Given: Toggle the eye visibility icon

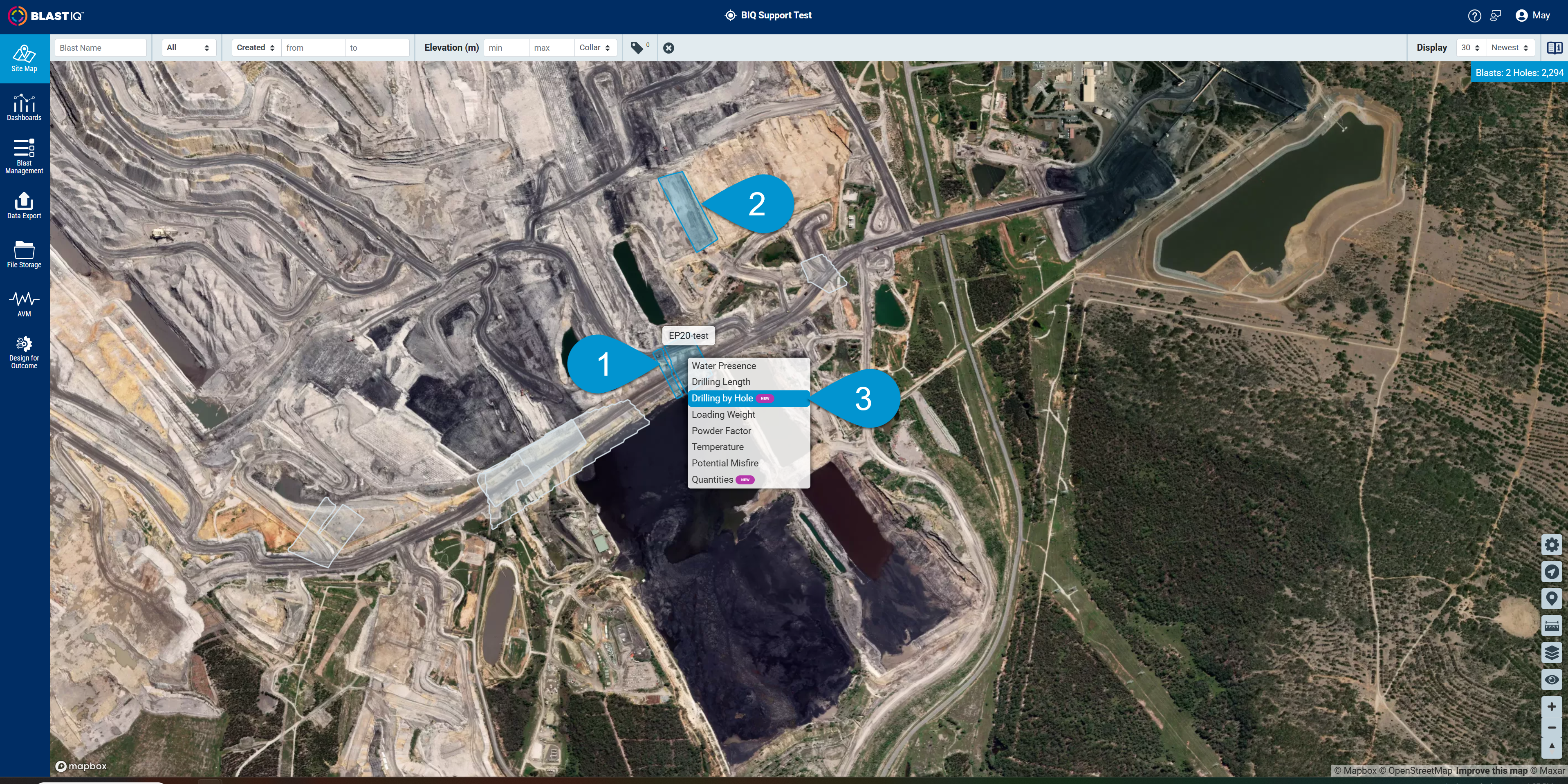Looking at the screenshot, I should tap(1552, 679).
